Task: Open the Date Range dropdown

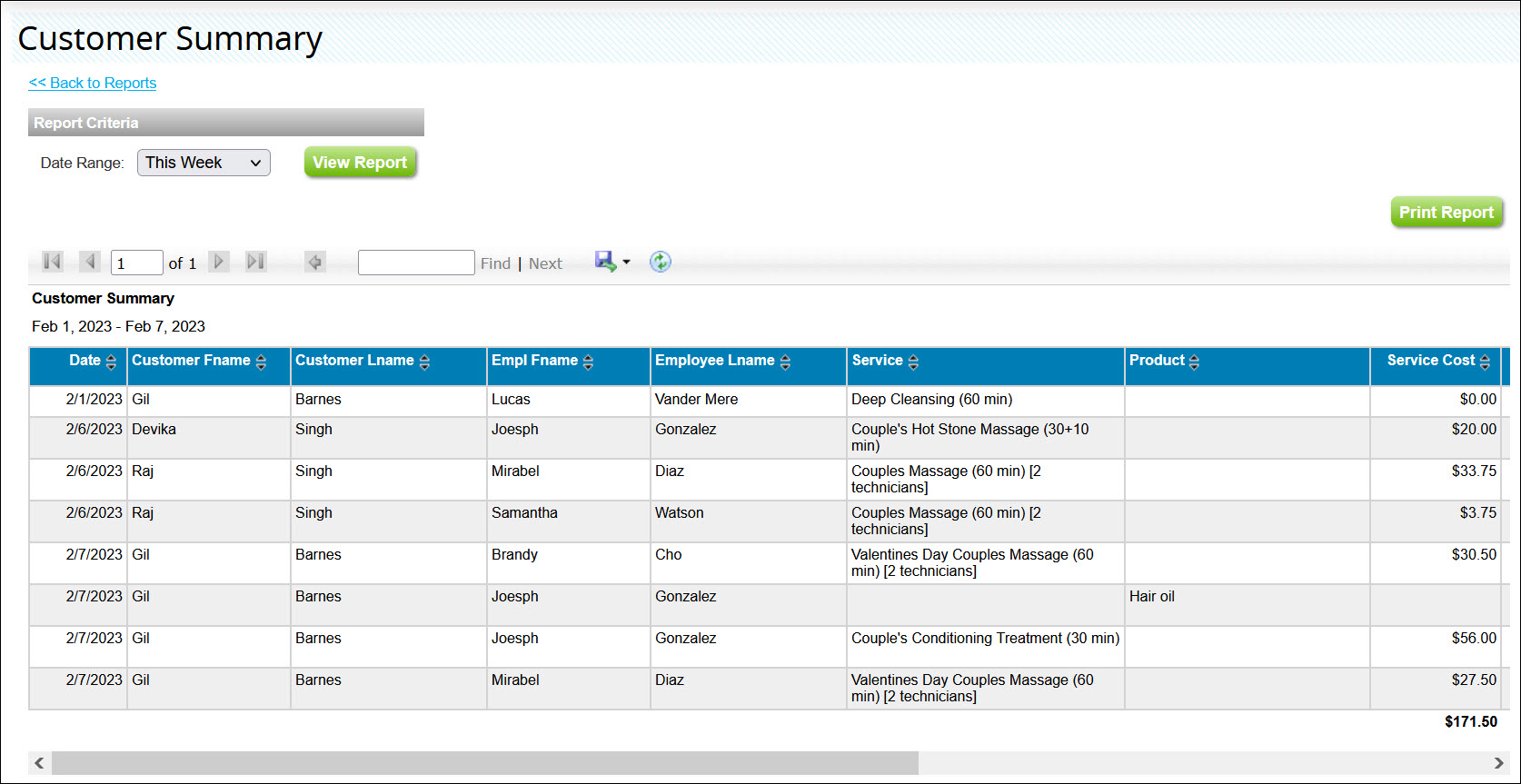Action: [204, 163]
